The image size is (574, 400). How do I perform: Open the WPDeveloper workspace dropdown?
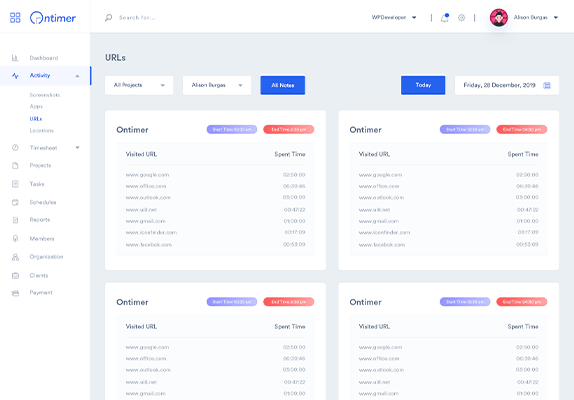[394, 18]
